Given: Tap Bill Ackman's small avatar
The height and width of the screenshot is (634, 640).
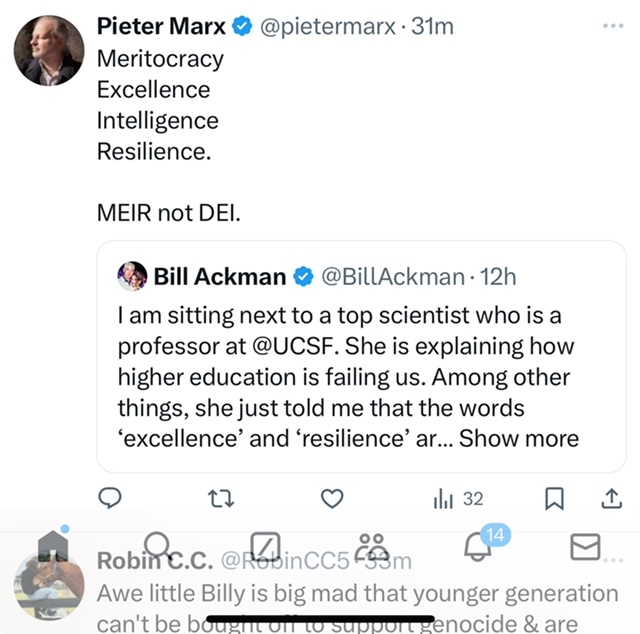Looking at the screenshot, I should (132, 275).
